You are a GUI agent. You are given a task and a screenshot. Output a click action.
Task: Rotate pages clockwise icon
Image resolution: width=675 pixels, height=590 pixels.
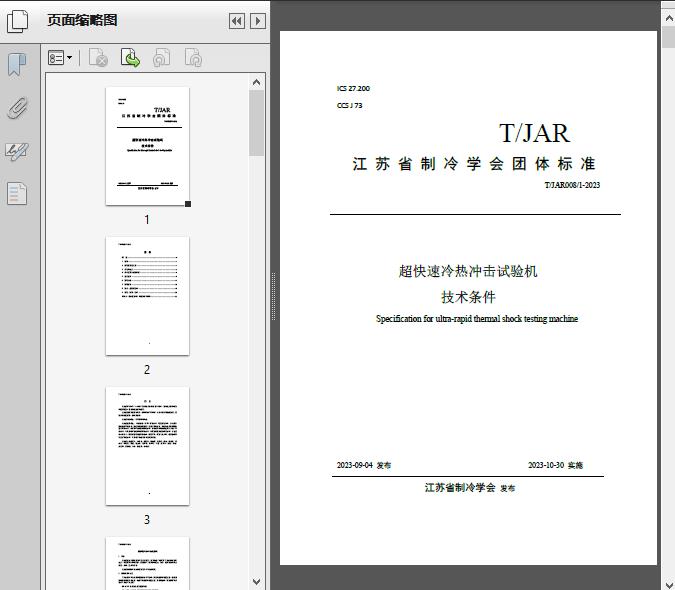point(193,58)
